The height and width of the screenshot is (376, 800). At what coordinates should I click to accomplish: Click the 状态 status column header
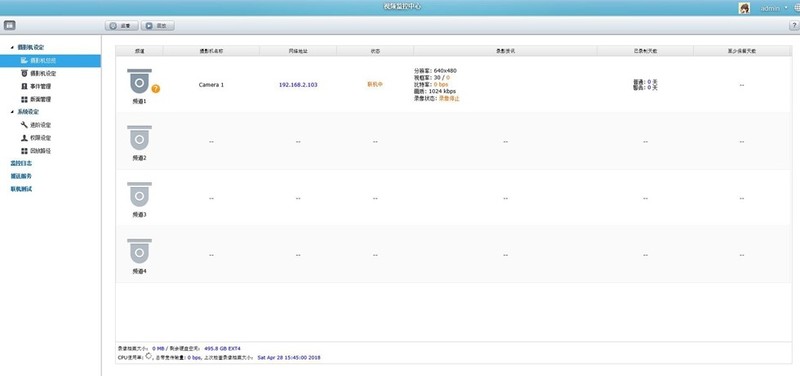pyautogui.click(x=375, y=51)
